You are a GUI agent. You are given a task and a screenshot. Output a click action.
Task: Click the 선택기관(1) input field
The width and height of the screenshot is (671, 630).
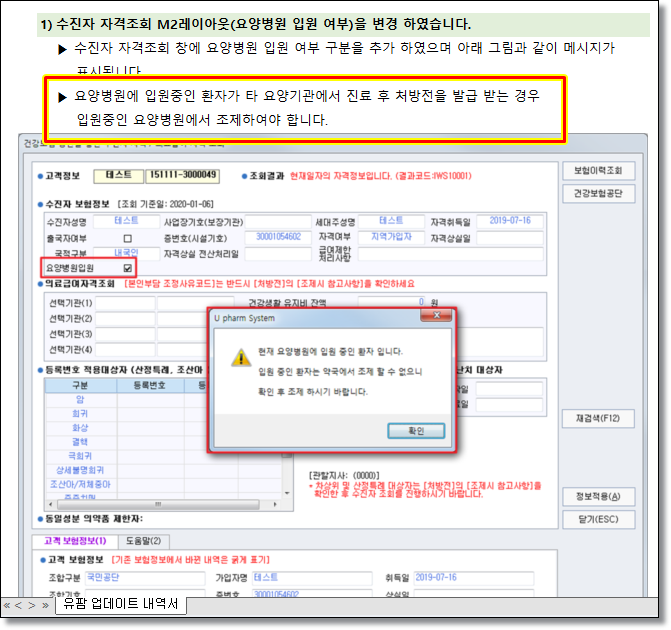pos(127,302)
